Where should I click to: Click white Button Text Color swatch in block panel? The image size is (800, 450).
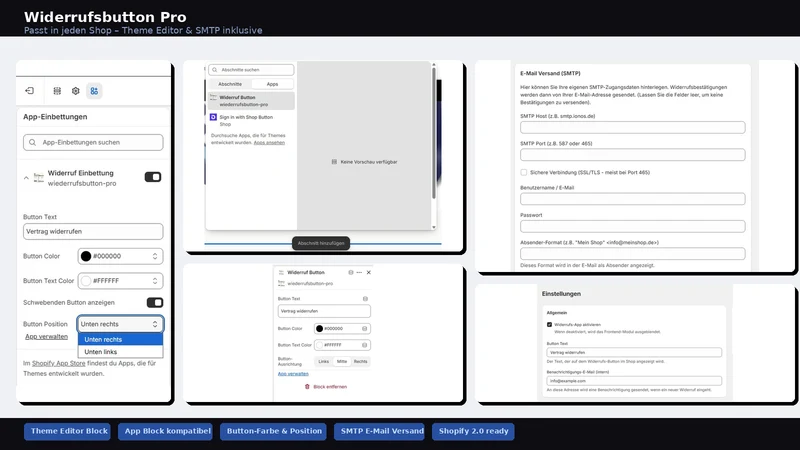319,345
